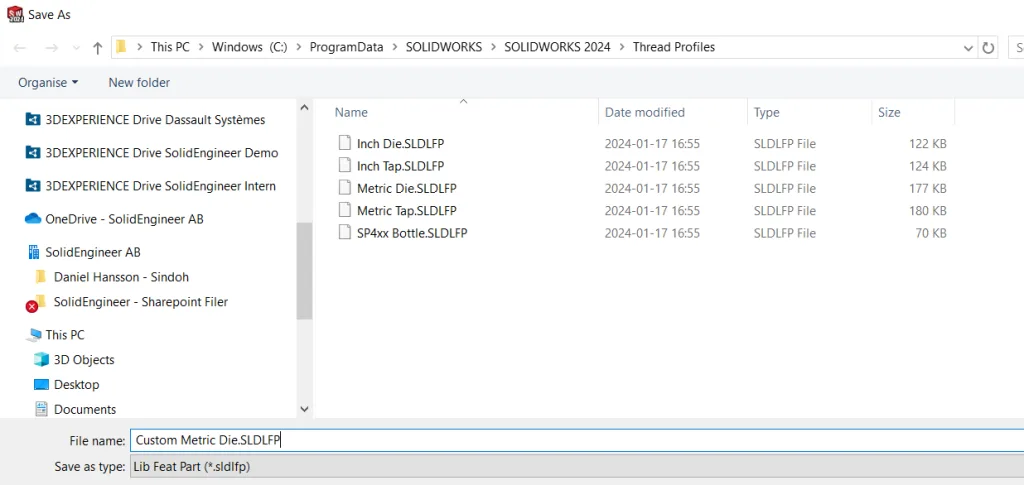Click Thread Profiles breadcrumb segment
The width and height of the screenshot is (1024, 485).
point(674,47)
